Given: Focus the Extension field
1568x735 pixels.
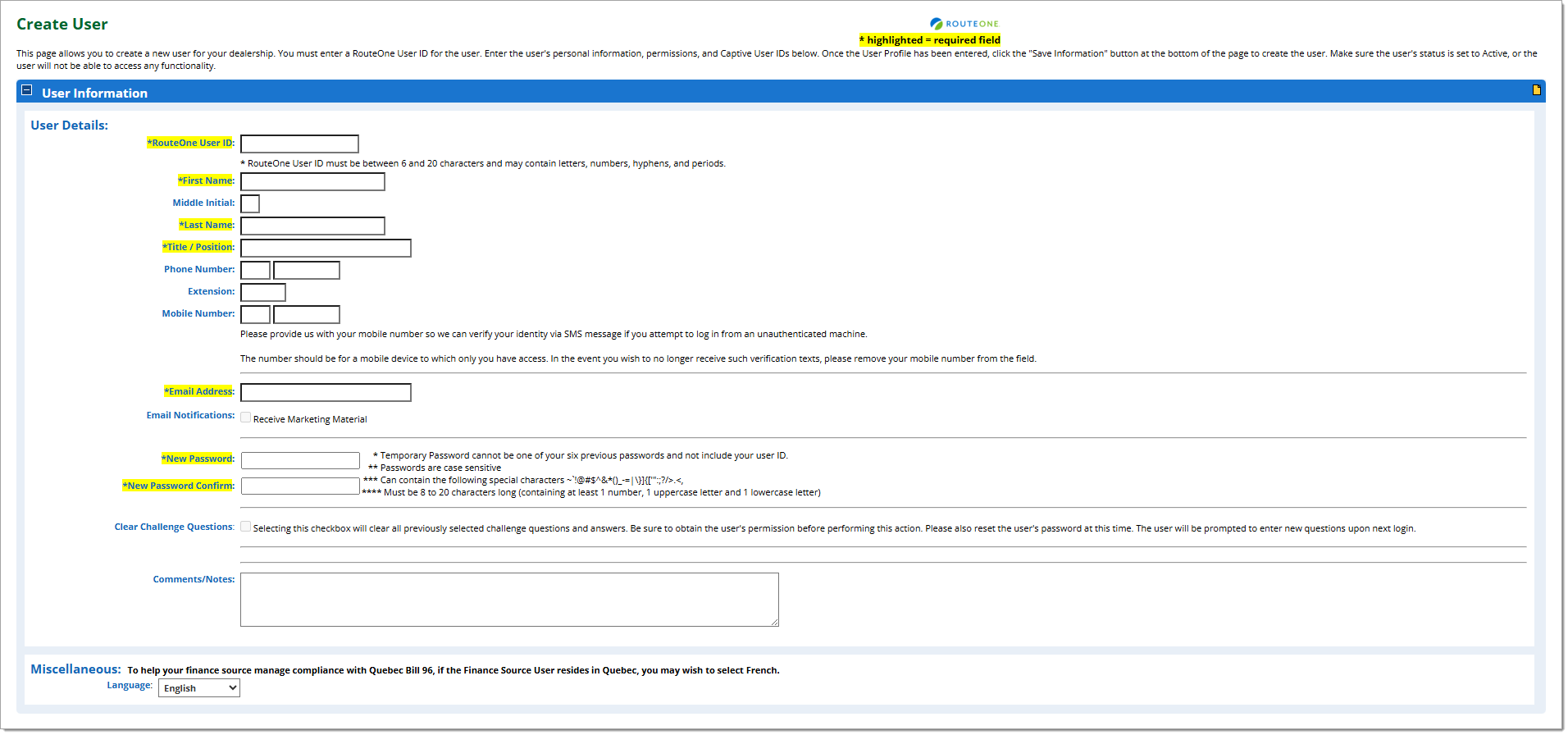Looking at the screenshot, I should coord(263,292).
